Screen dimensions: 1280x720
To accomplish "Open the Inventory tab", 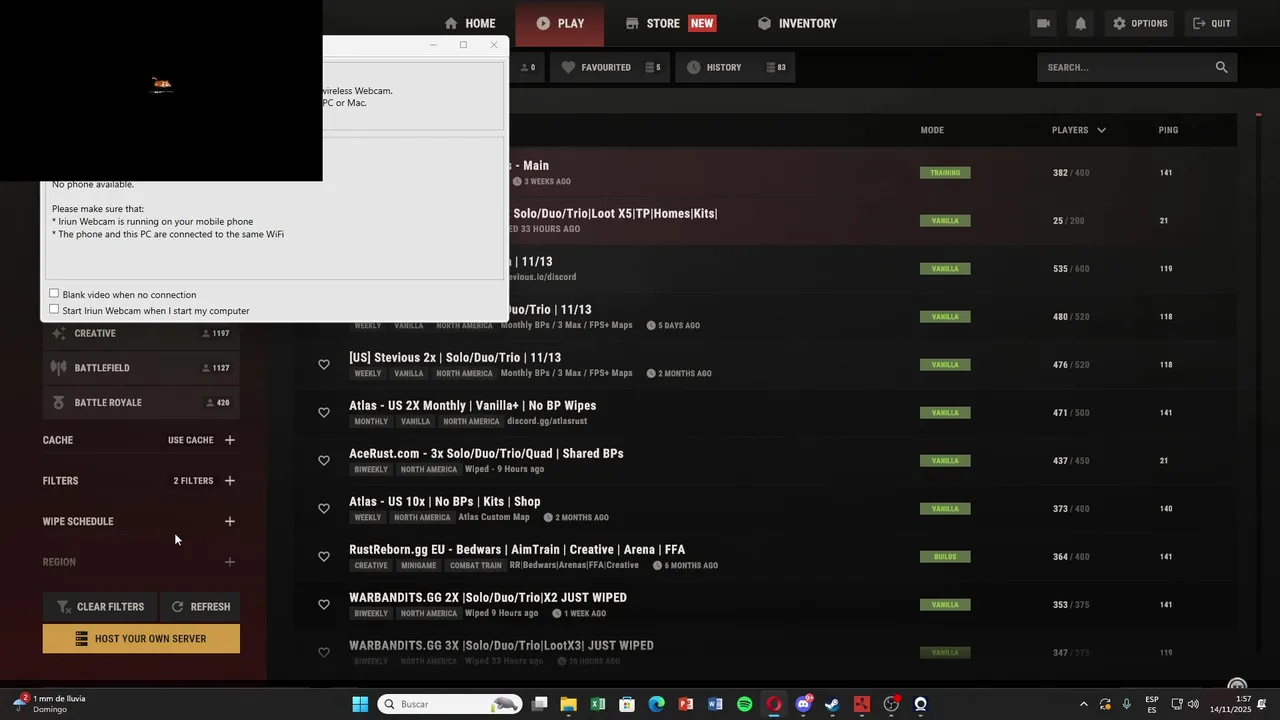I will click(797, 23).
